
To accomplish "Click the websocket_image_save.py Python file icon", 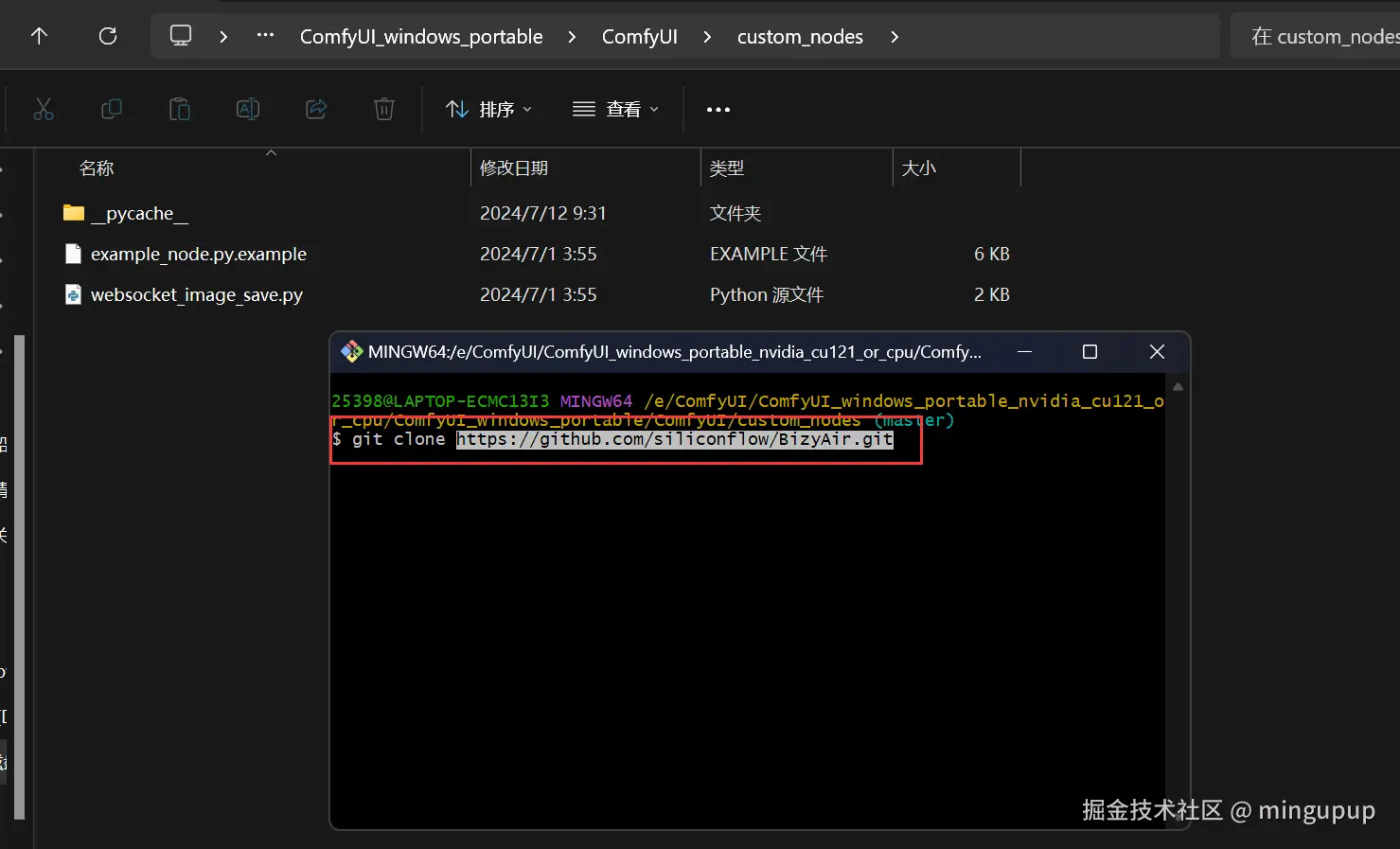I will click(73, 294).
